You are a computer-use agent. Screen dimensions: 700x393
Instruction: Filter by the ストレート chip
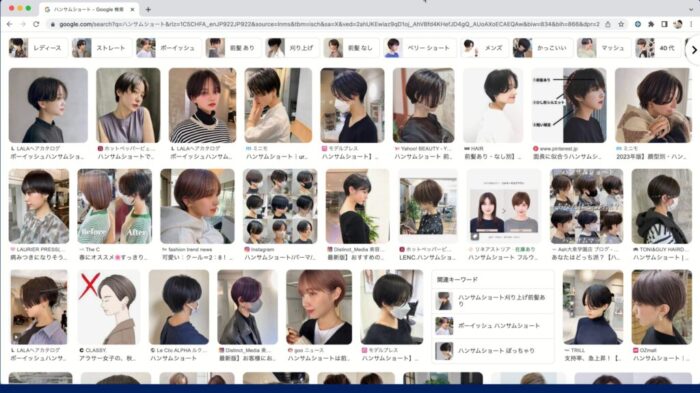coord(101,48)
